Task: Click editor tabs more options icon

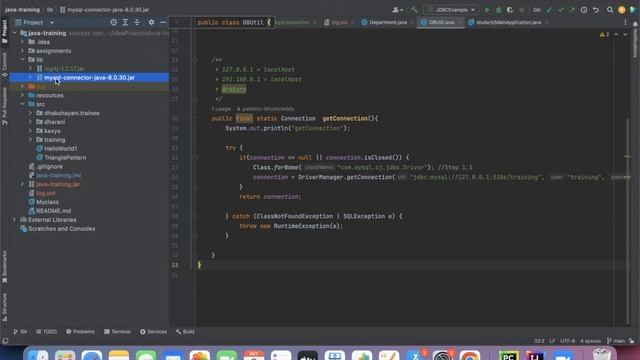Action: pyautogui.click(x=625, y=22)
